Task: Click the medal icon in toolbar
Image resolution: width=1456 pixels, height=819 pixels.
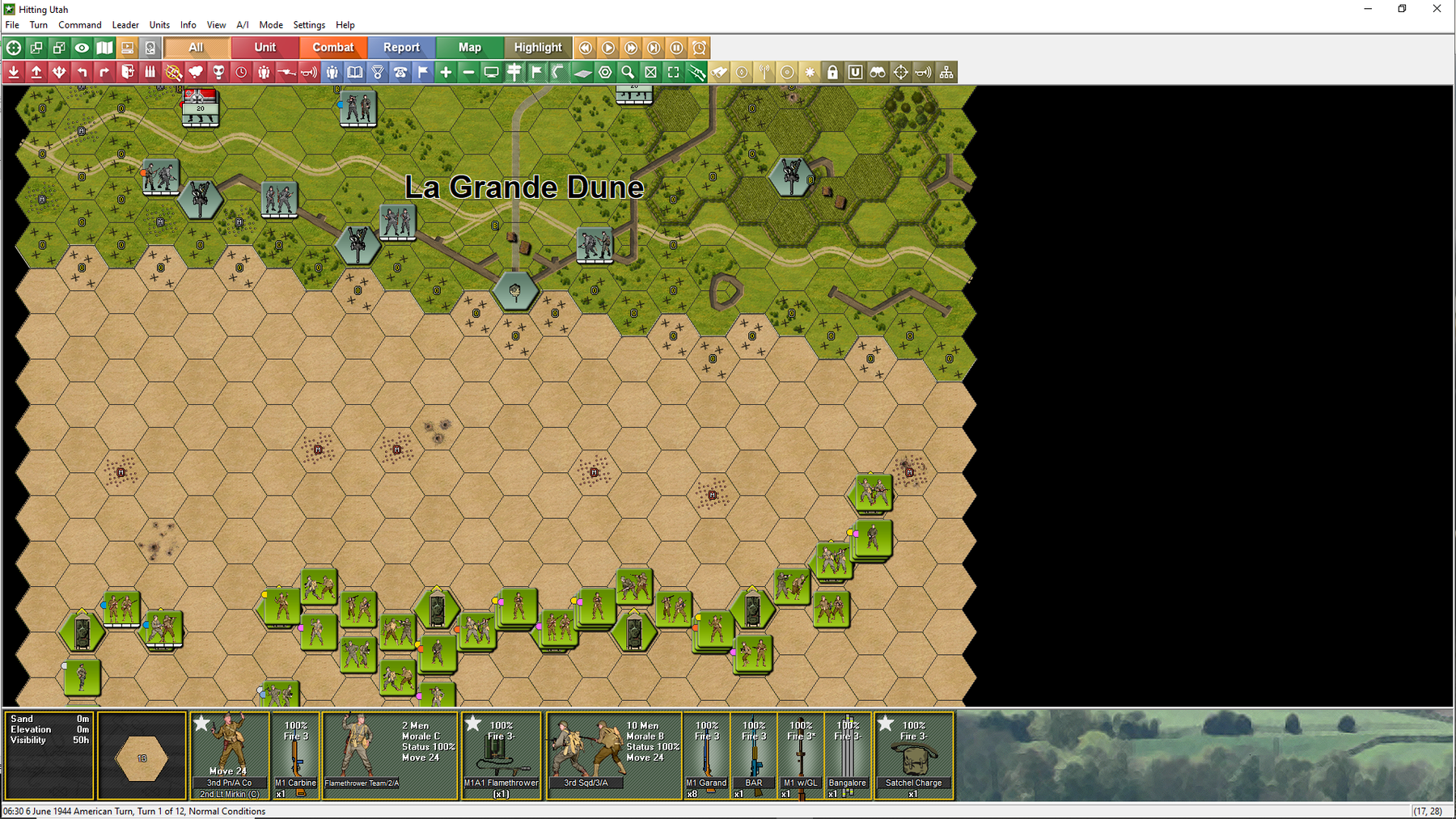Action: 378,73
